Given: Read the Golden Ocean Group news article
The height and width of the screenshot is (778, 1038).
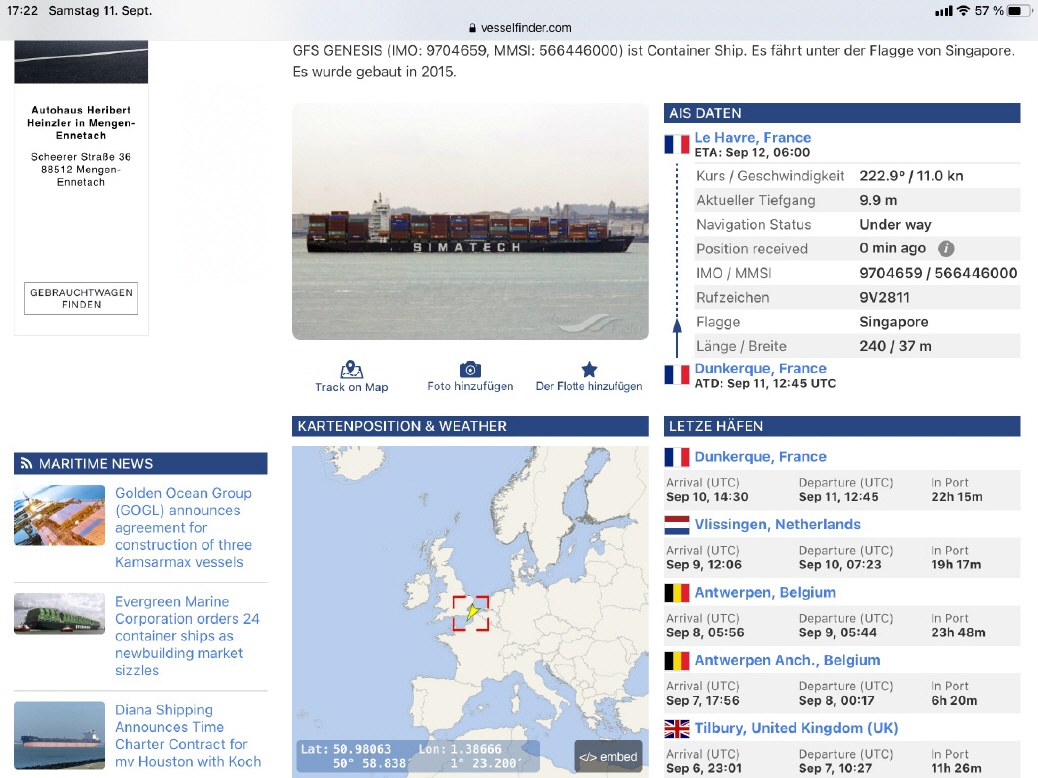Looking at the screenshot, I should coord(183,527).
